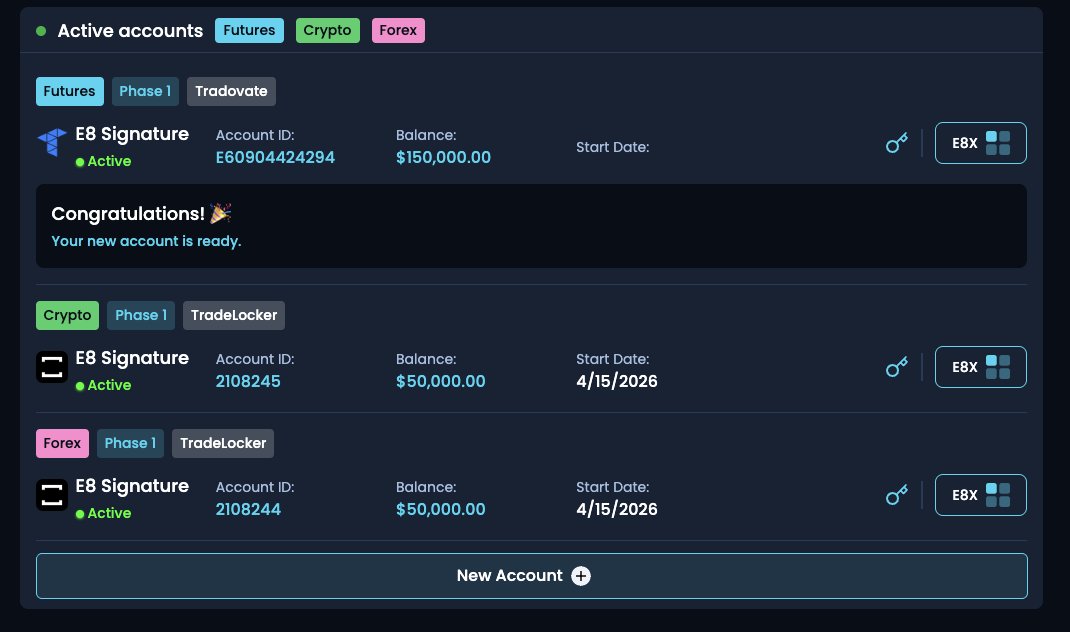This screenshot has height=632, width=1070.
Task: Click Active status of Crypto account
Action: pyautogui.click(x=104, y=386)
